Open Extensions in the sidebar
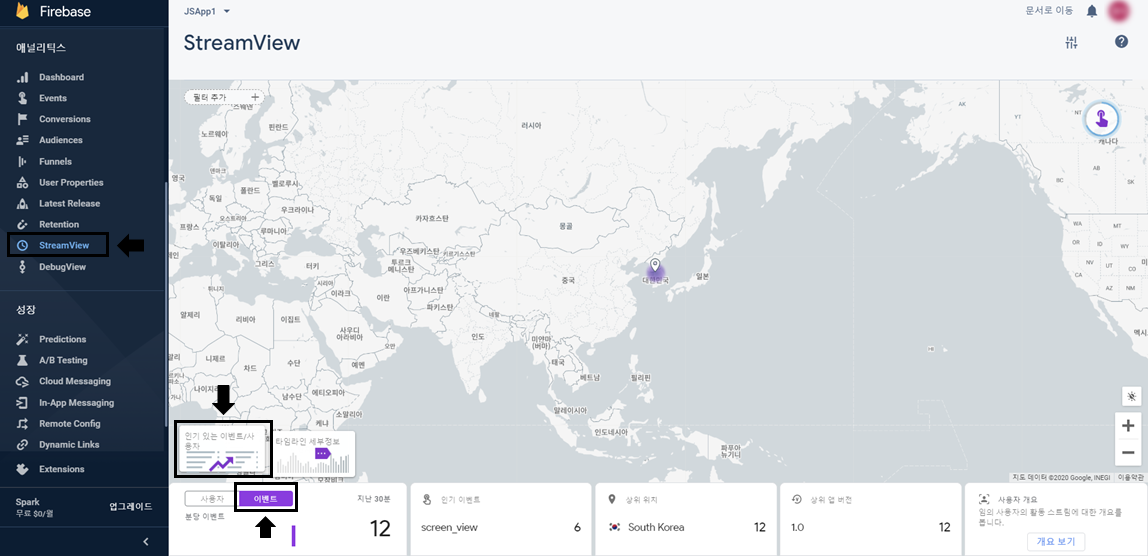Image resolution: width=1148 pixels, height=556 pixels. point(62,469)
